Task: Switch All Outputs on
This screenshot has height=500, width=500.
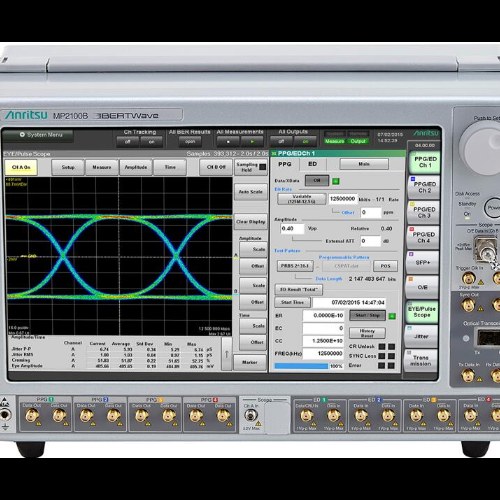Action: [x=305, y=141]
